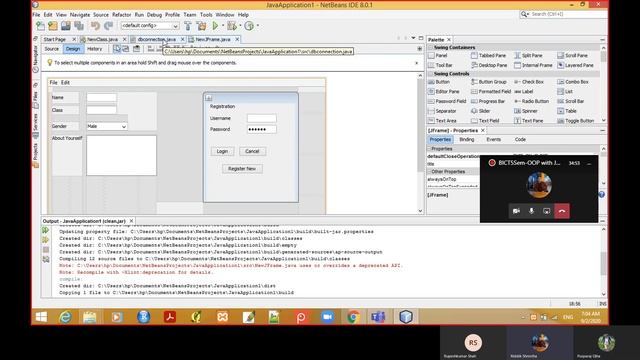640x360 pixels.
Task: Pick Check Box from the Palette
Action: click(x=529, y=82)
